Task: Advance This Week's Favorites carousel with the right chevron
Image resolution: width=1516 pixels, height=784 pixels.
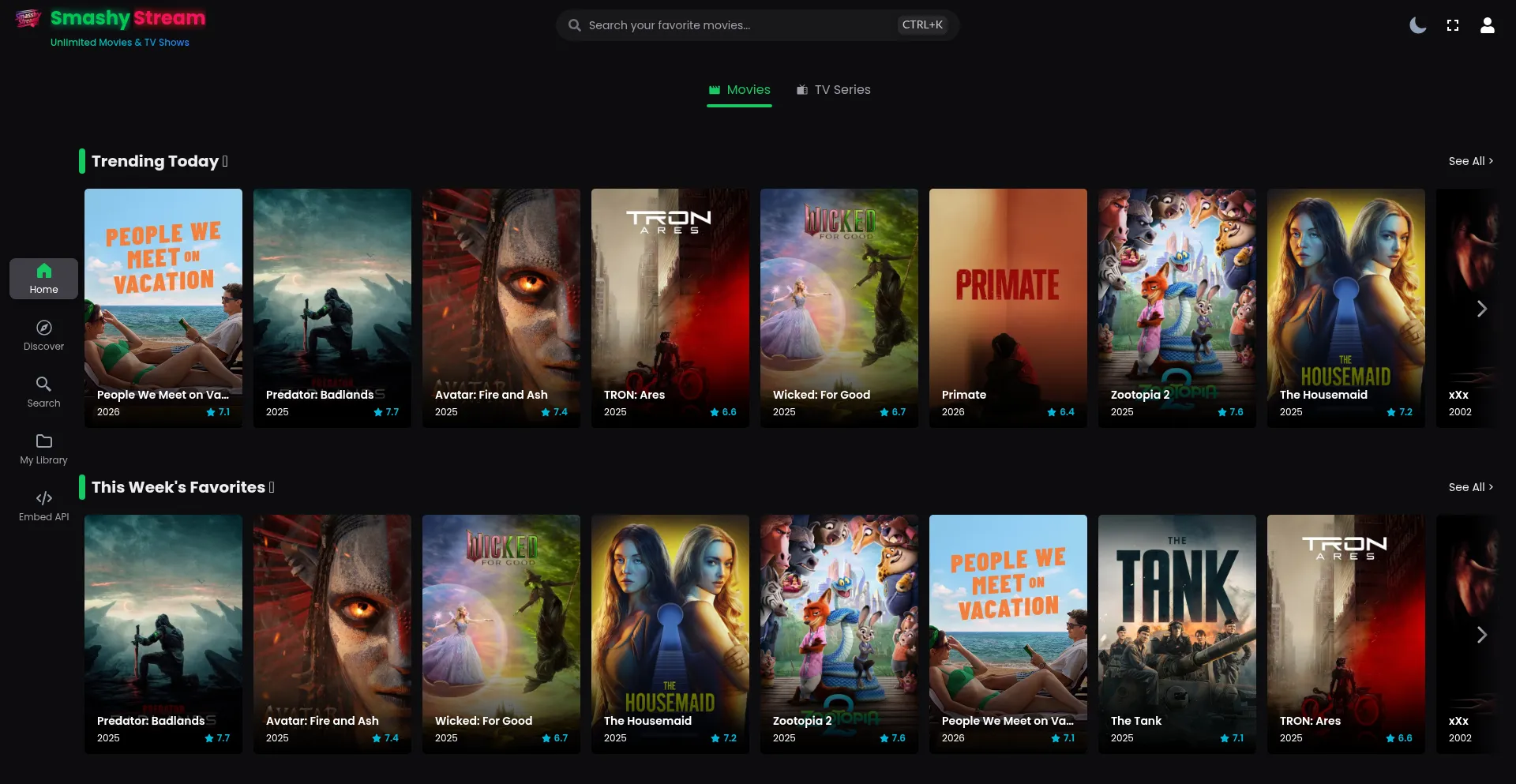Action: 1482,635
